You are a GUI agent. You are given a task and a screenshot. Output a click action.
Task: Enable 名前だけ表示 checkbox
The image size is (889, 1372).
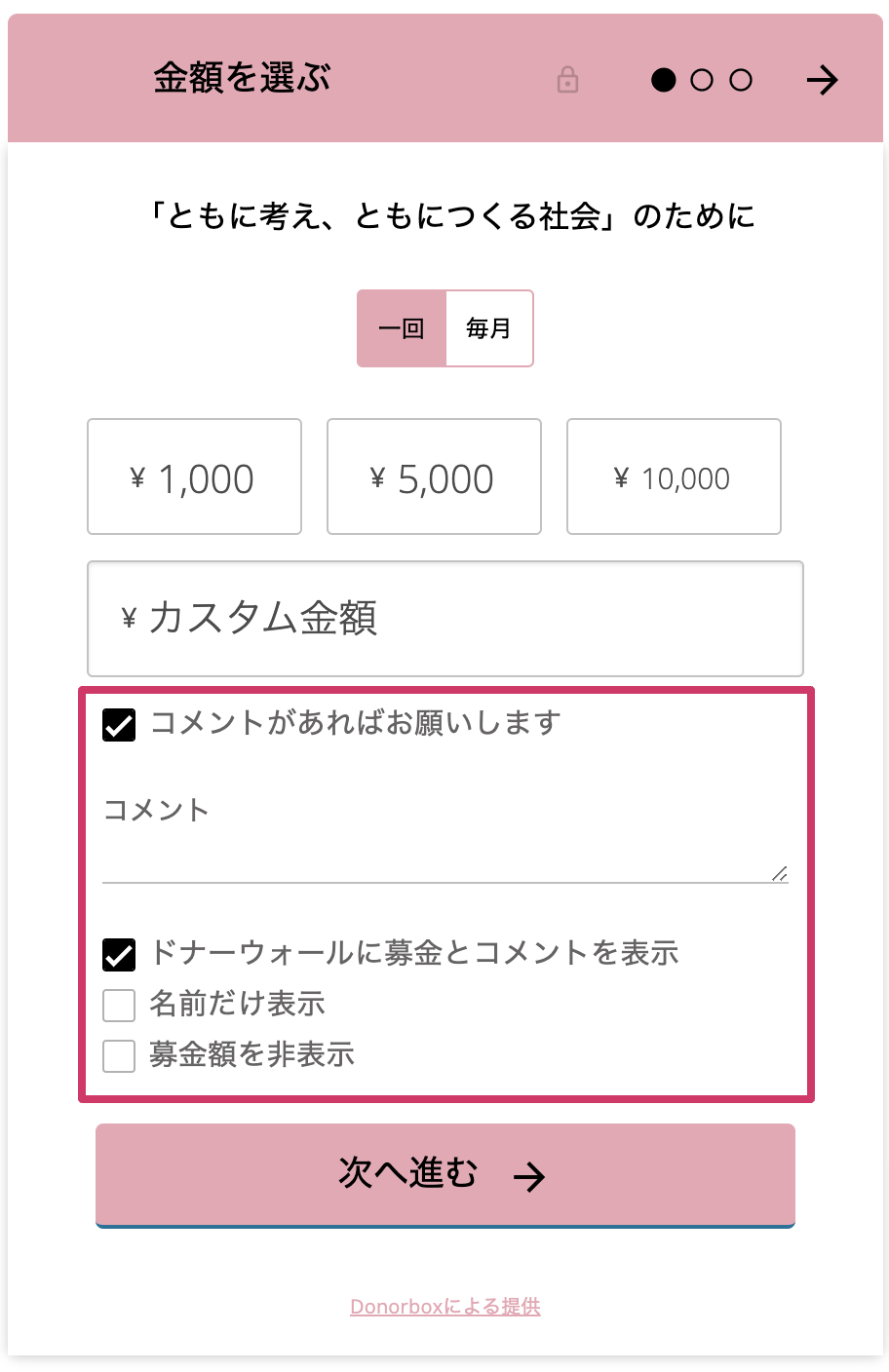[x=119, y=1006]
